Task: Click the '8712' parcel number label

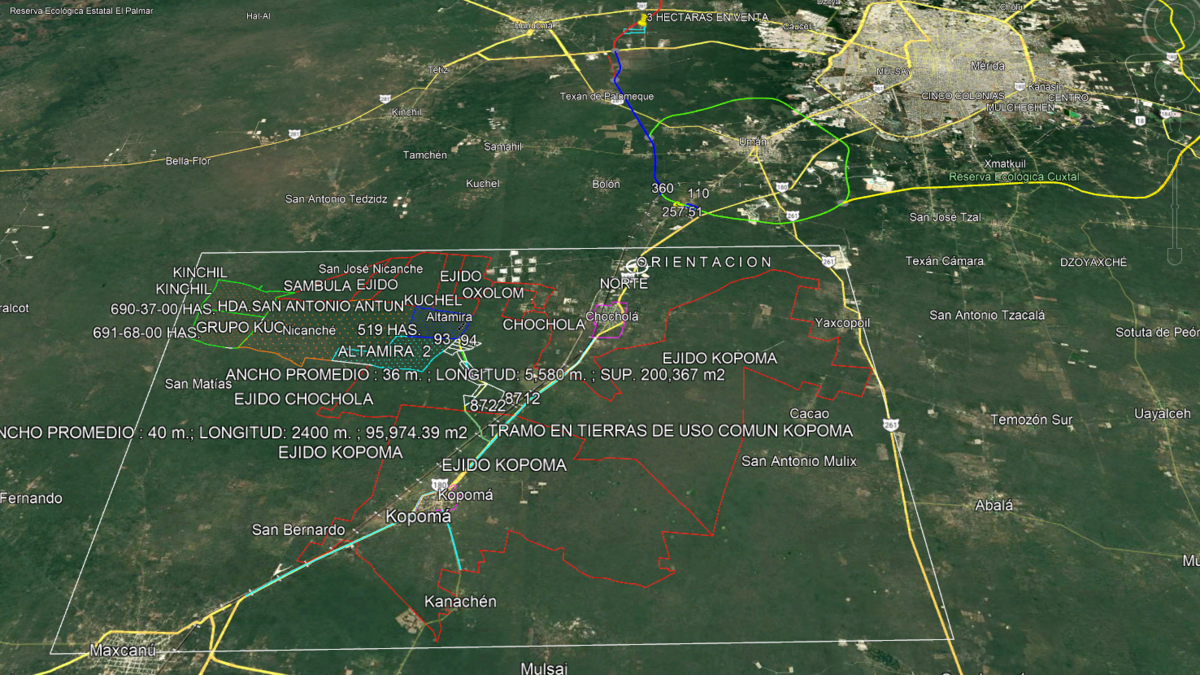Action: tap(522, 398)
